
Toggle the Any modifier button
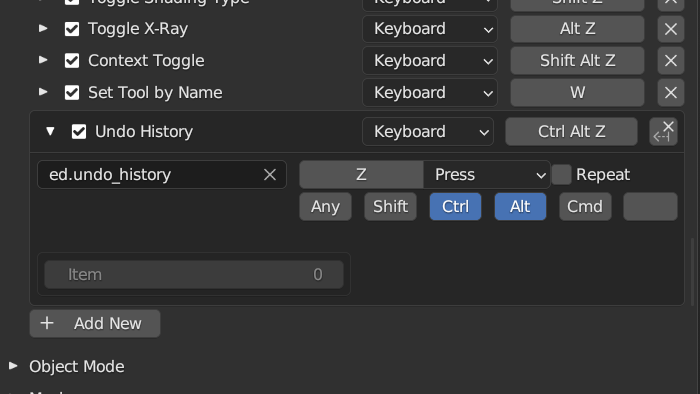click(x=325, y=207)
